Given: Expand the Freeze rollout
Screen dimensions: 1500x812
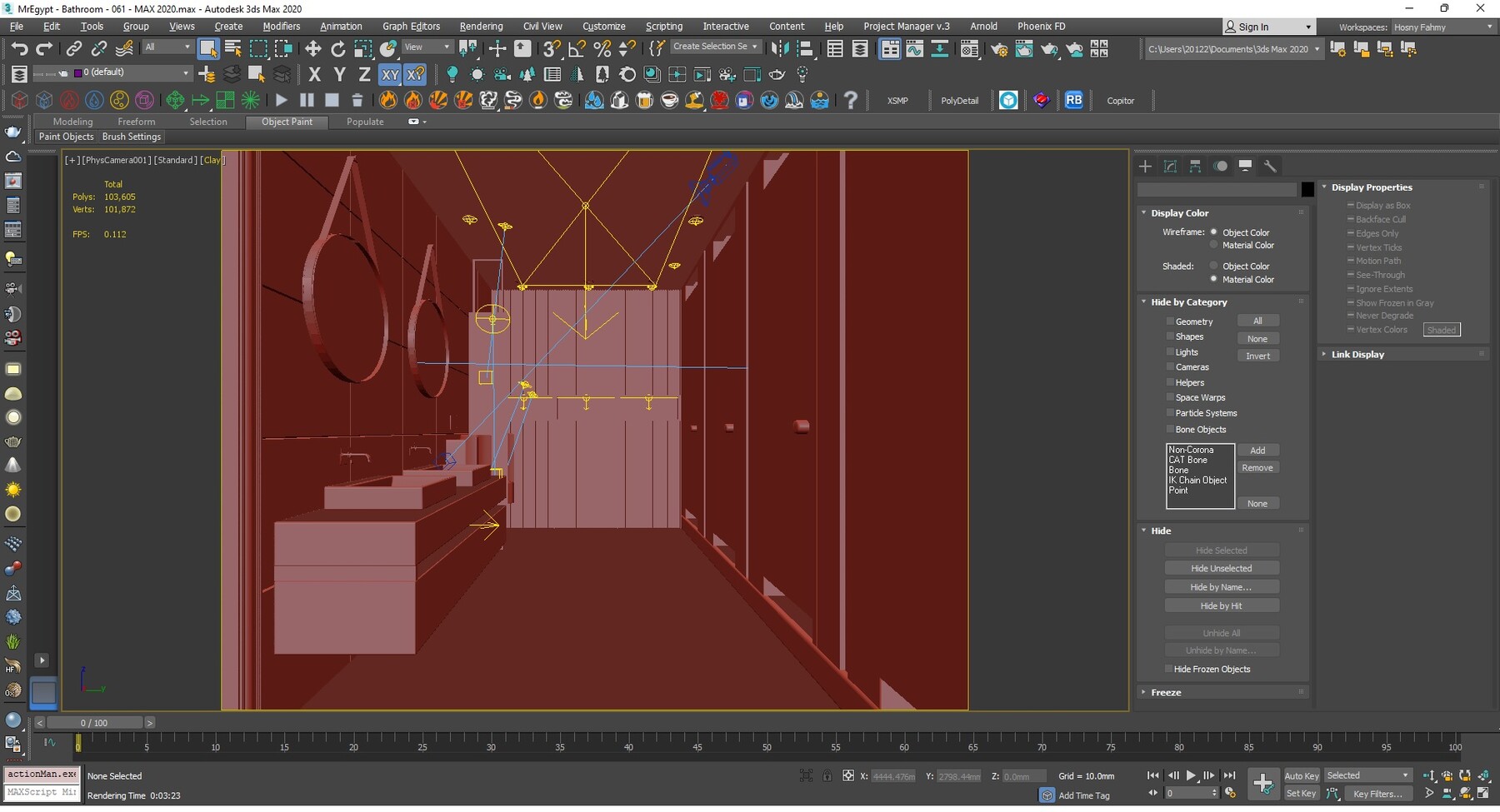Looking at the screenshot, I should tap(1166, 692).
